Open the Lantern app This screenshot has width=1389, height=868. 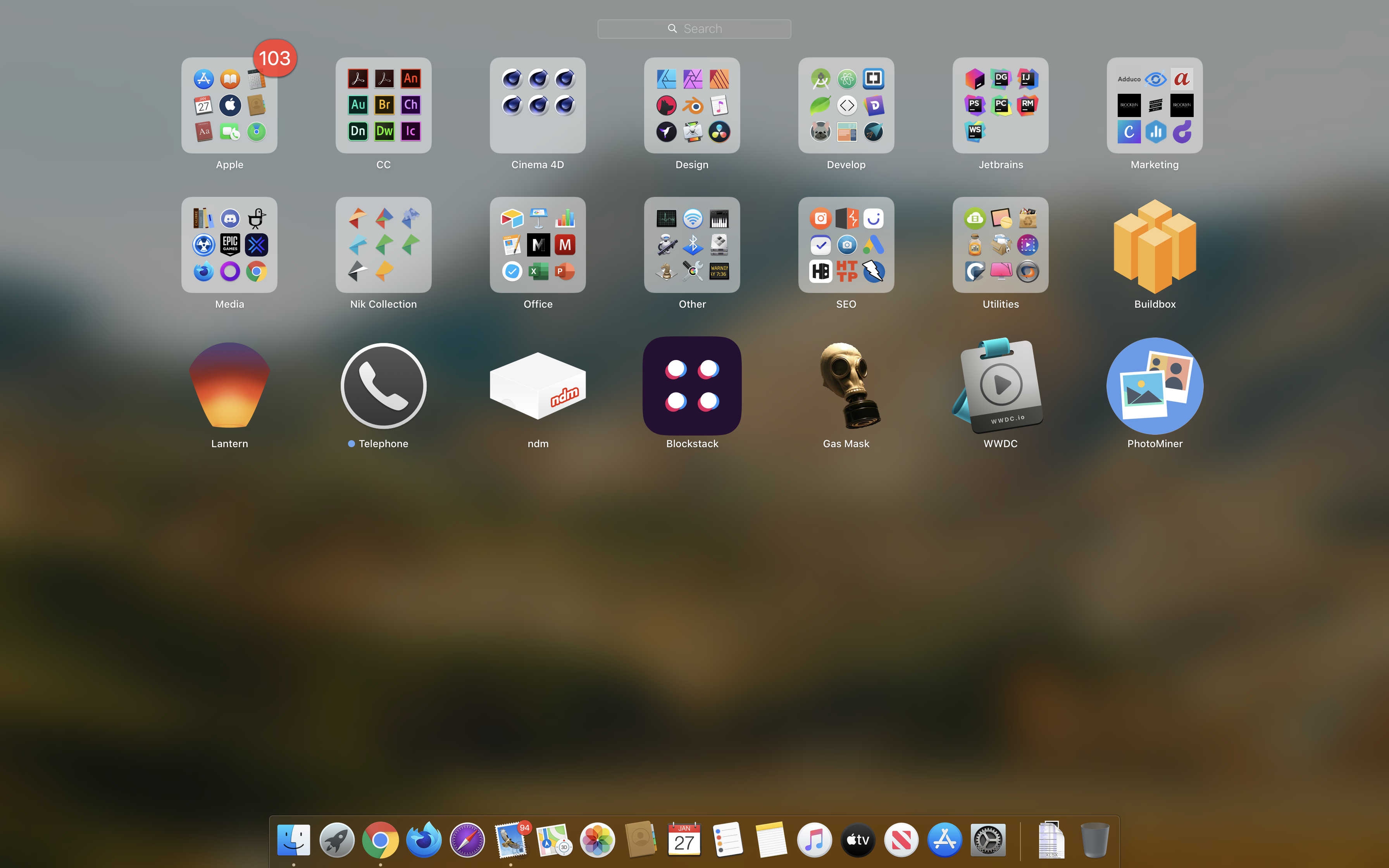(229, 386)
